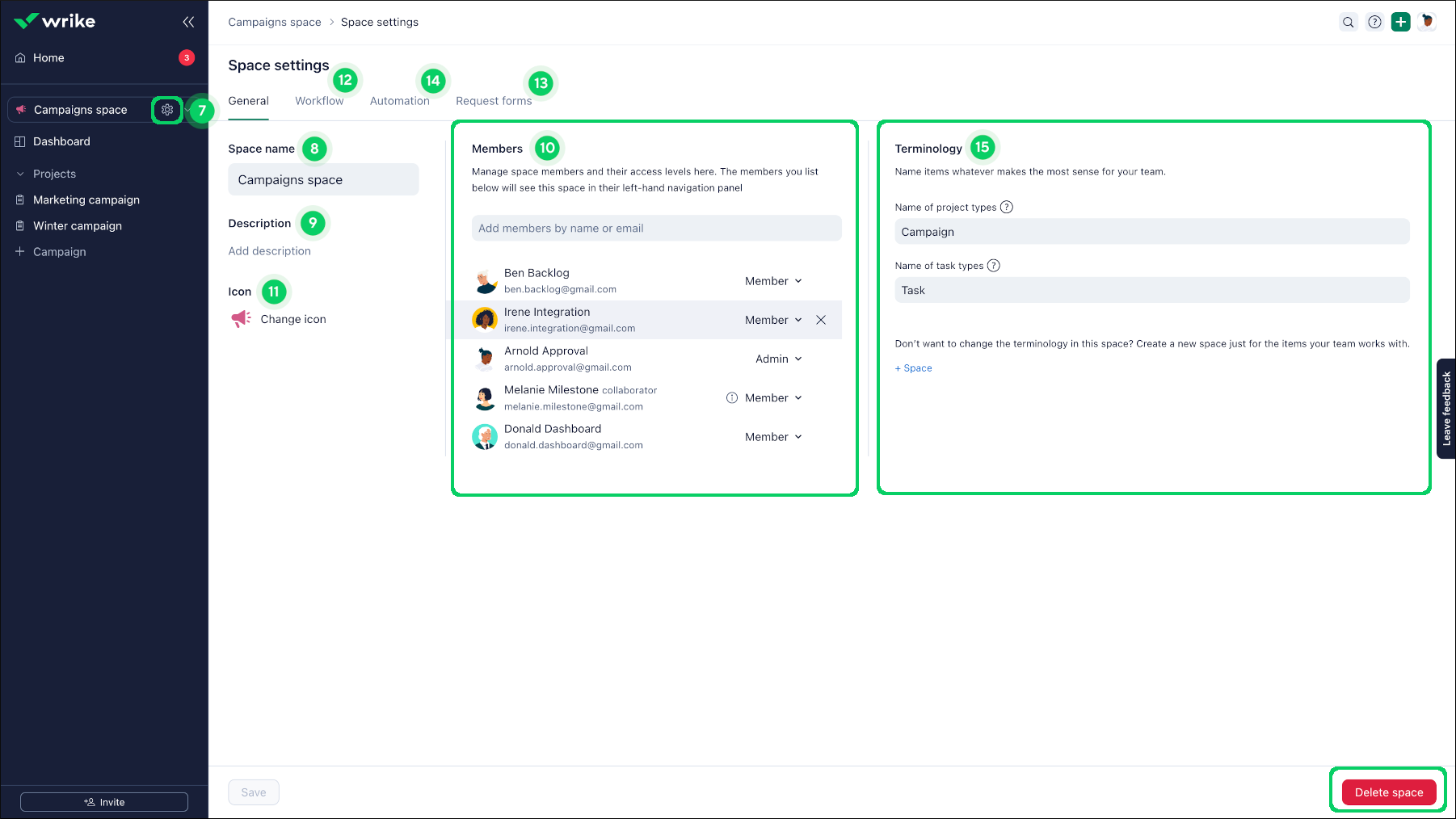
Task: Open the Dashboard sidebar item
Action: (61, 141)
